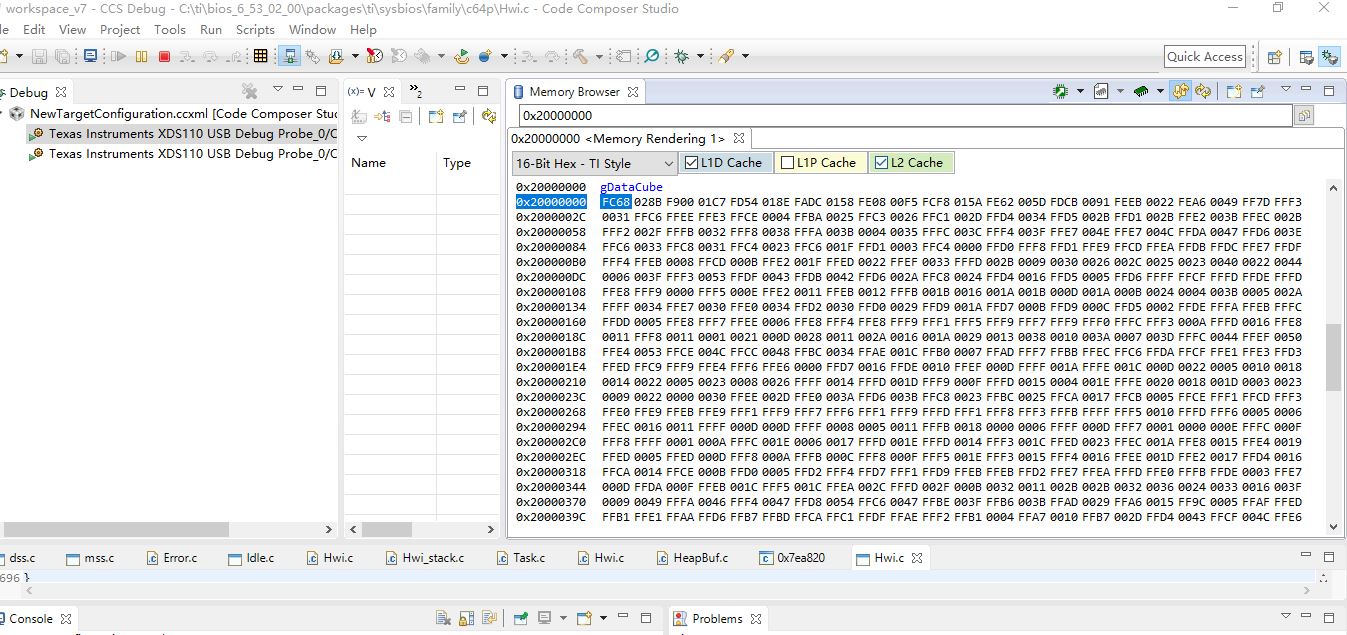Viewport: 1347px width, 635px height.
Task: Disable the L1D Cache checkbox
Action: coord(692,162)
